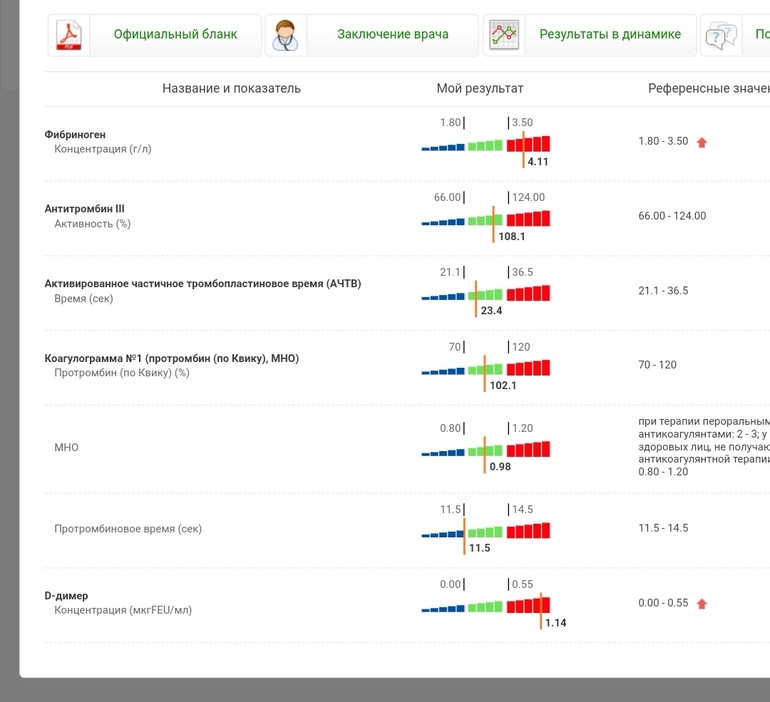Click the chart icon for results dynamics
The height and width of the screenshot is (702, 770).
click(504, 35)
